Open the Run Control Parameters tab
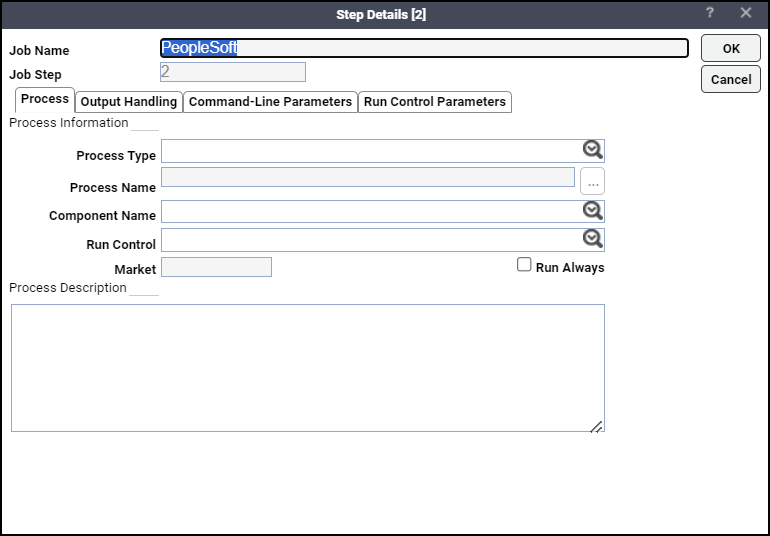Viewport: 770px width, 536px height. (x=435, y=102)
